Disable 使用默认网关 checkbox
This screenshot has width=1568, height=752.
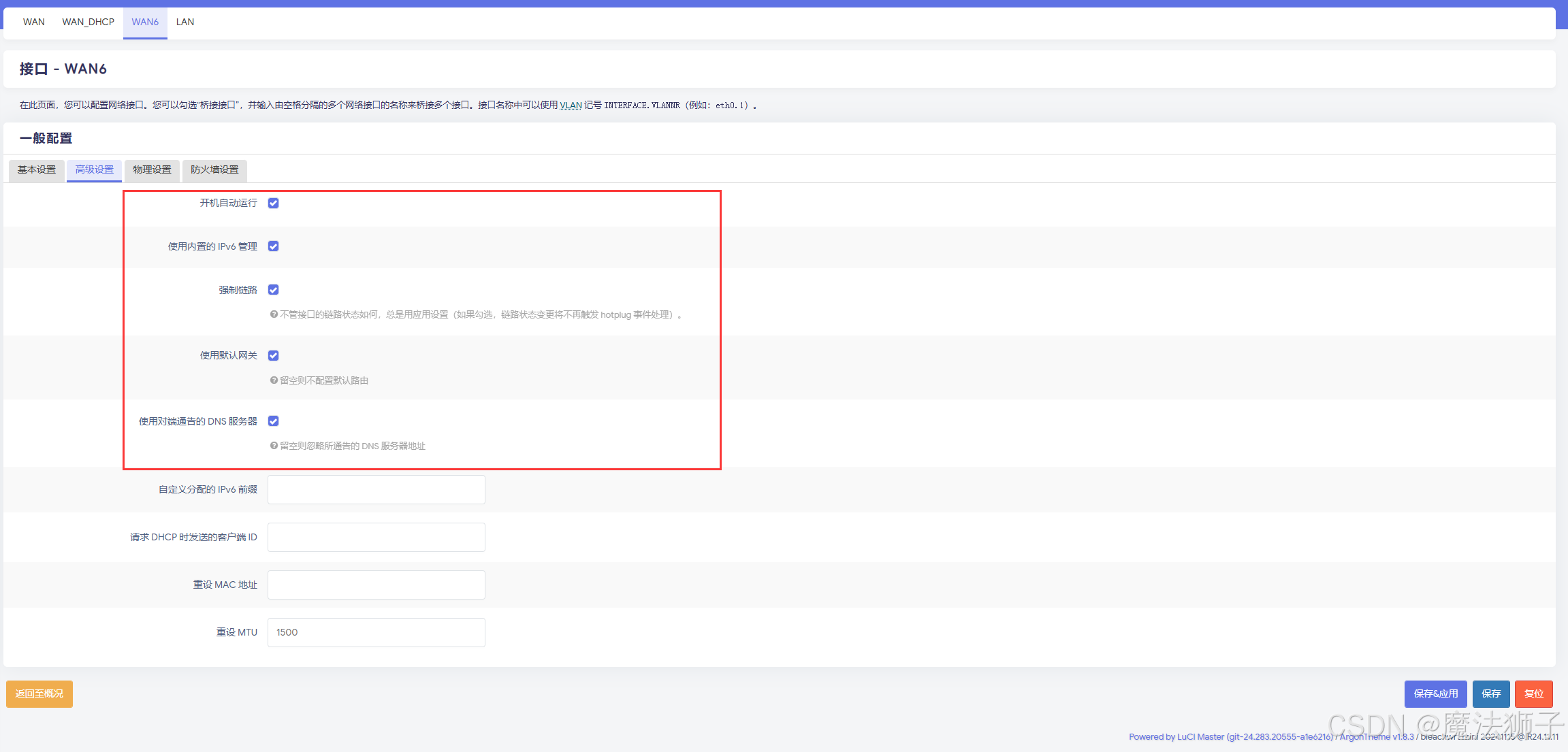click(273, 355)
